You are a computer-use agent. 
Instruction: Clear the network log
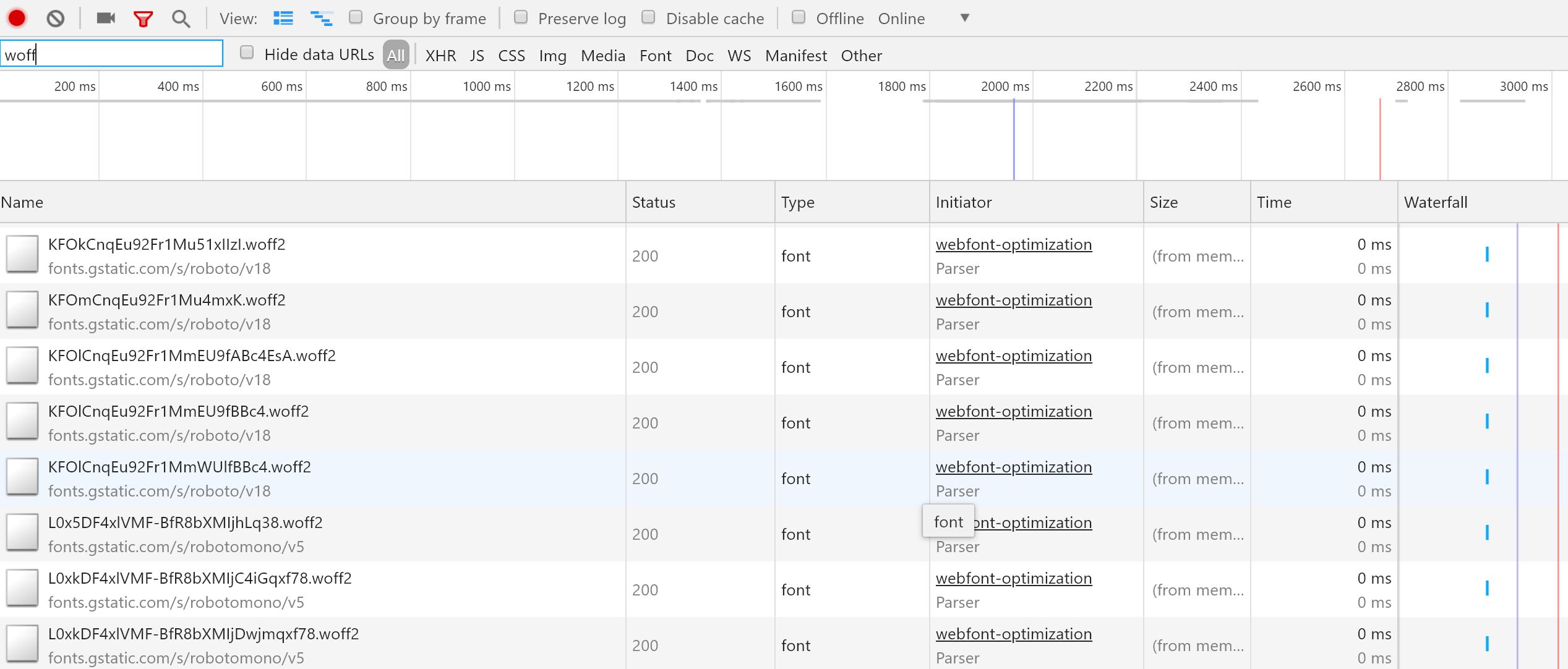(x=56, y=19)
